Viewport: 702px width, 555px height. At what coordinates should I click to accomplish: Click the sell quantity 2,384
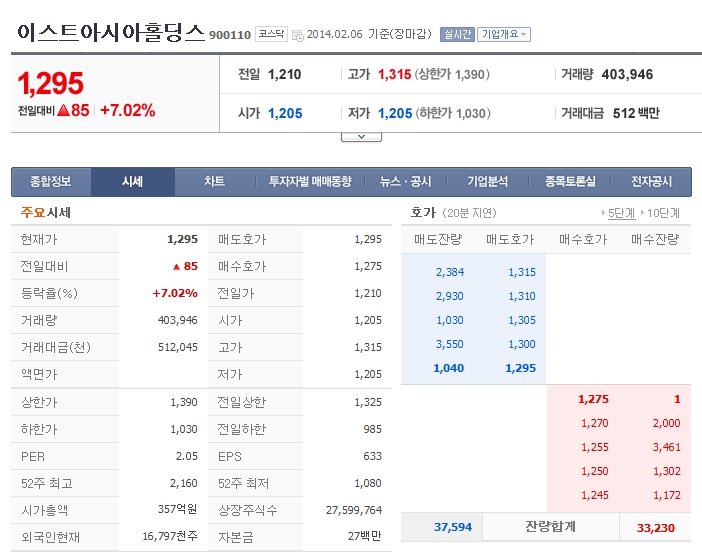pos(450,272)
